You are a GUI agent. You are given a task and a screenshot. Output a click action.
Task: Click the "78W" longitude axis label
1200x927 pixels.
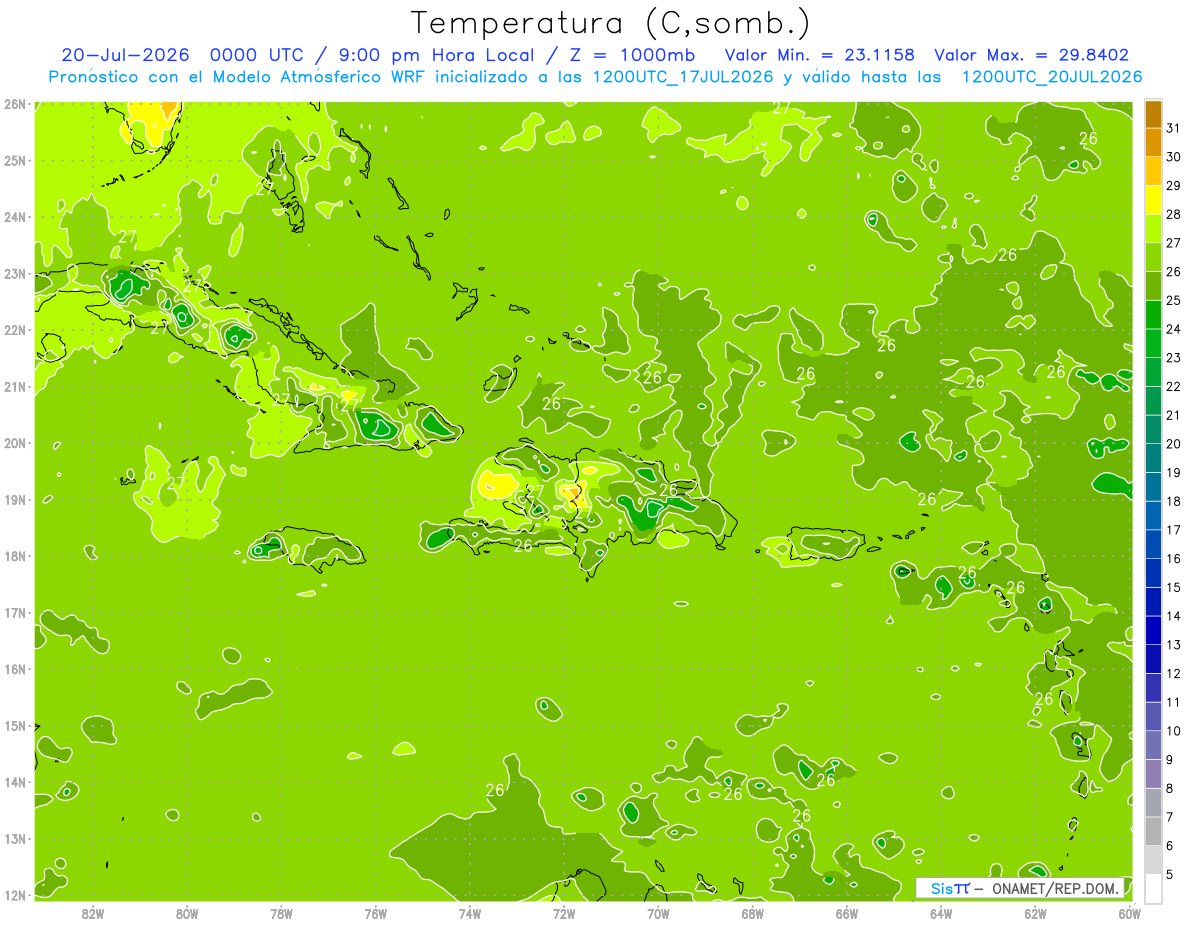point(281,913)
